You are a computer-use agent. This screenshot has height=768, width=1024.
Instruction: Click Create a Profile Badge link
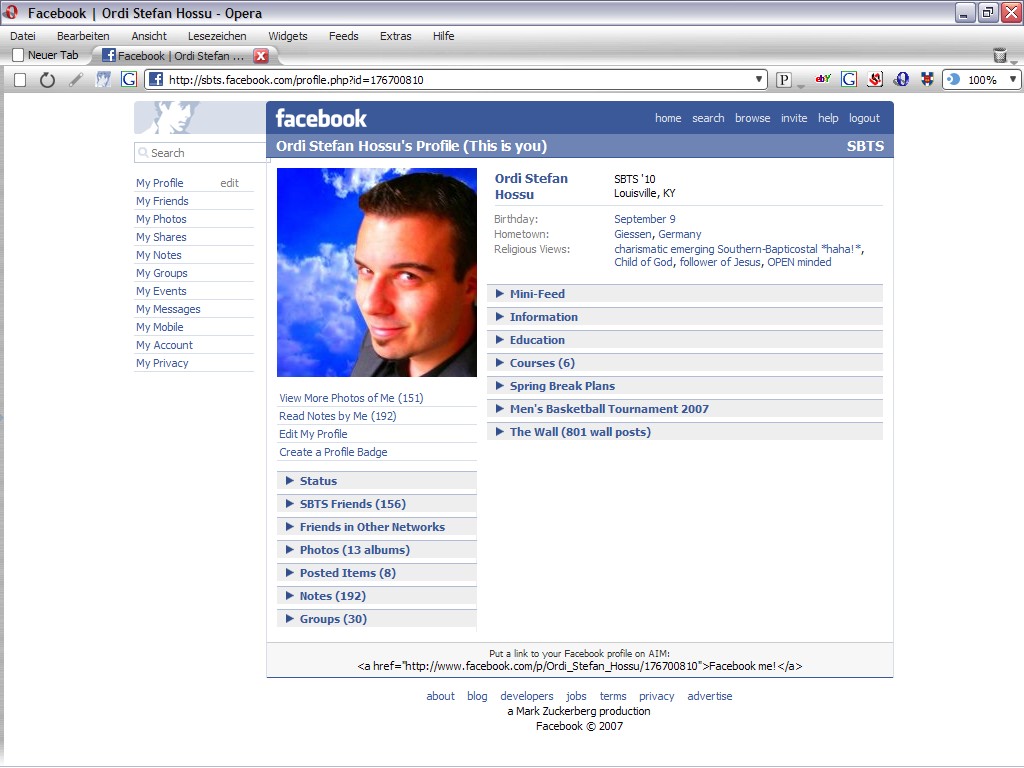point(333,452)
